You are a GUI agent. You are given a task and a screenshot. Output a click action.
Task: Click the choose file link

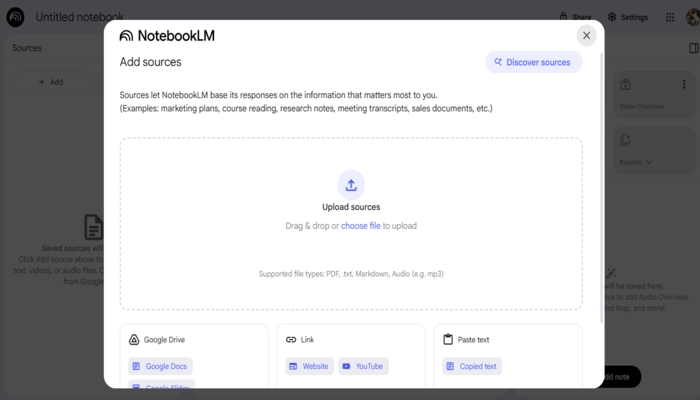361,226
